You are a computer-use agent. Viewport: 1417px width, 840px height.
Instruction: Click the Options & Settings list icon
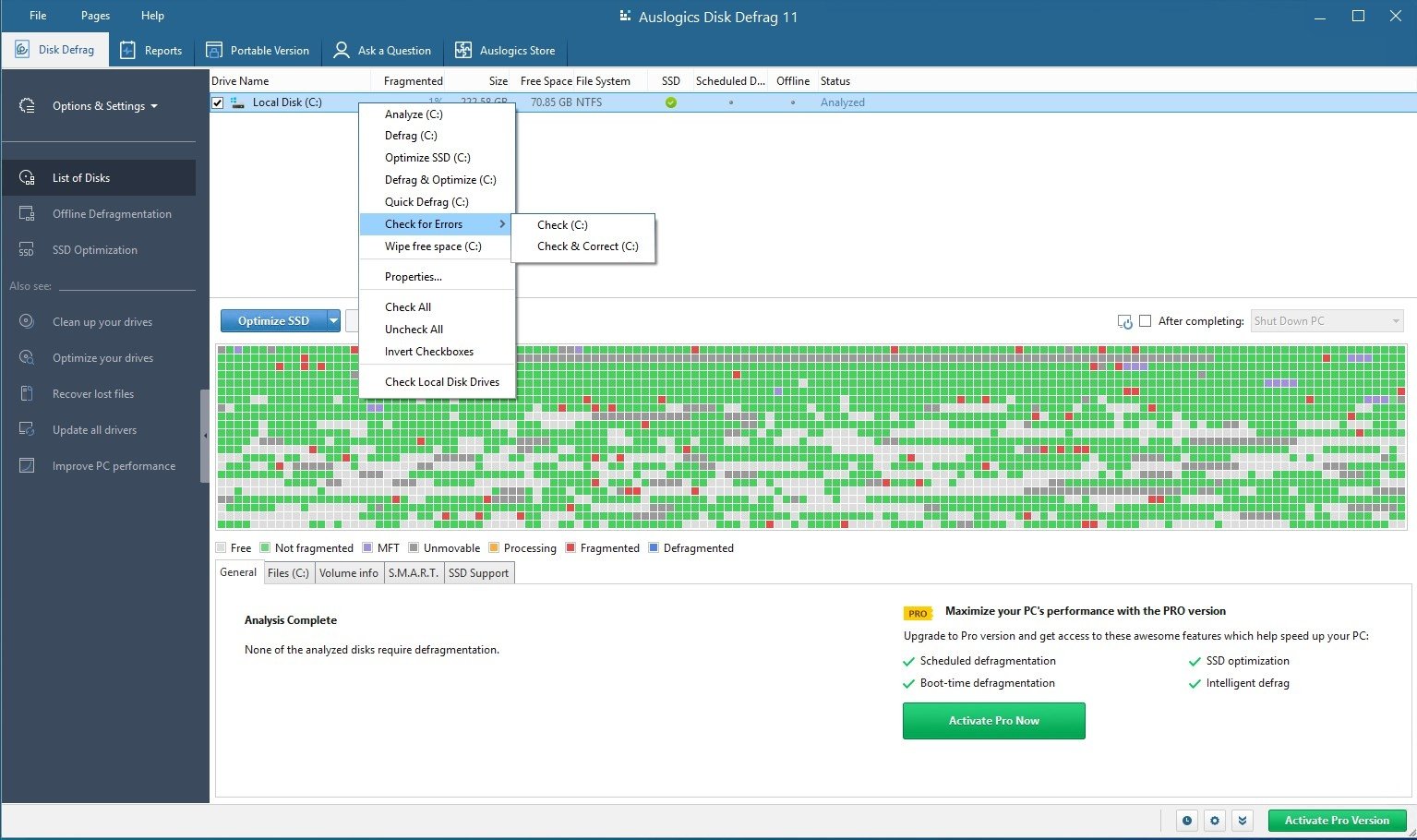click(27, 106)
